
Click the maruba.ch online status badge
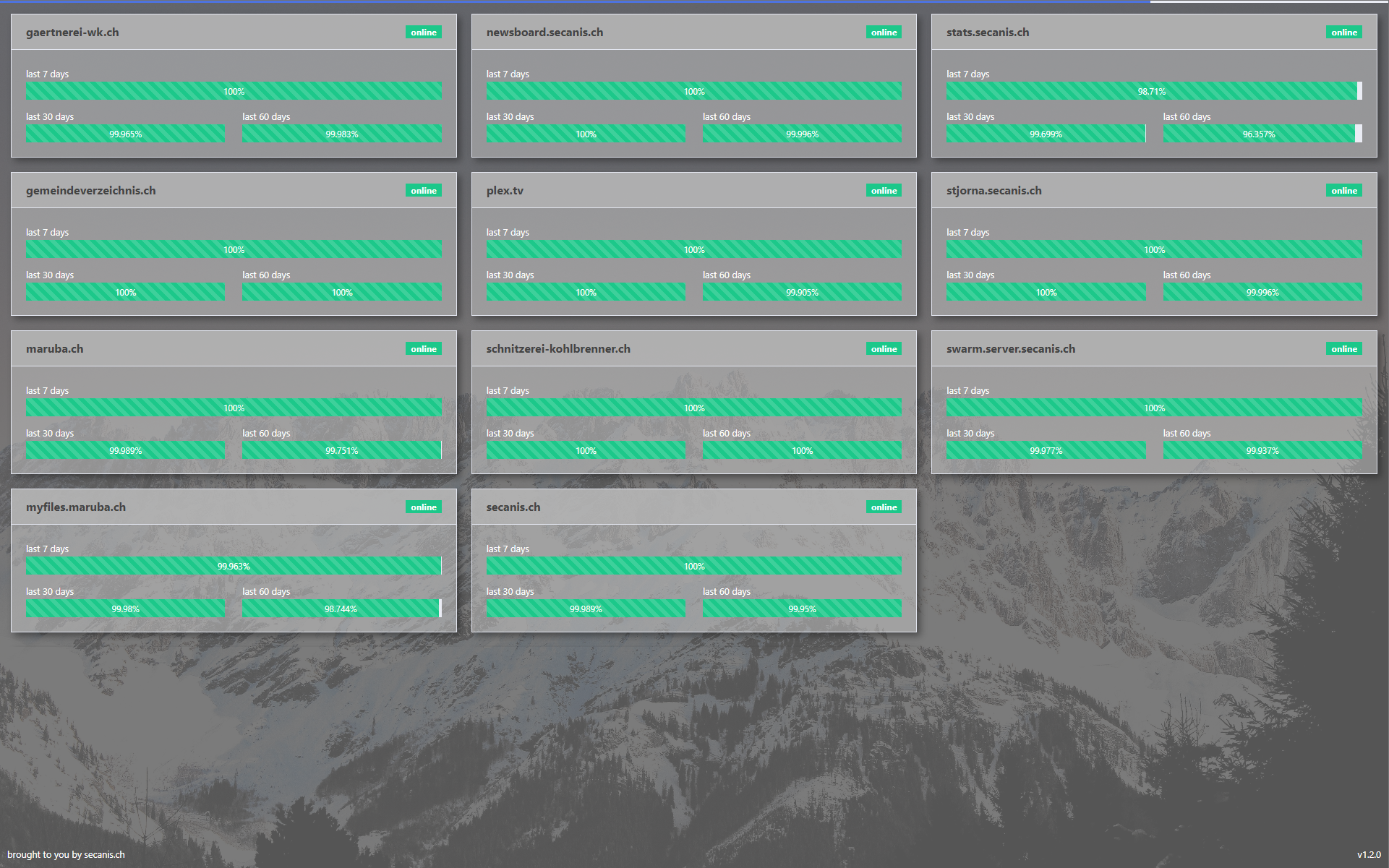[423, 349]
